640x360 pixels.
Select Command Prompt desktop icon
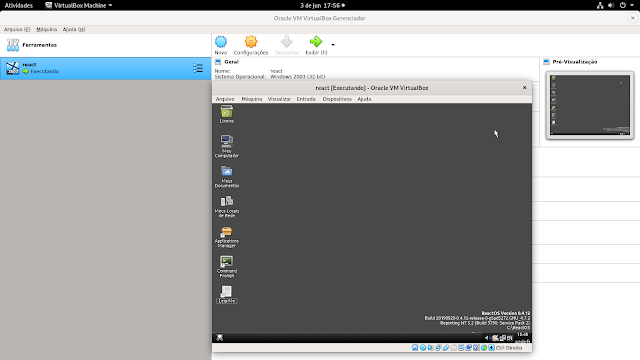click(227, 267)
